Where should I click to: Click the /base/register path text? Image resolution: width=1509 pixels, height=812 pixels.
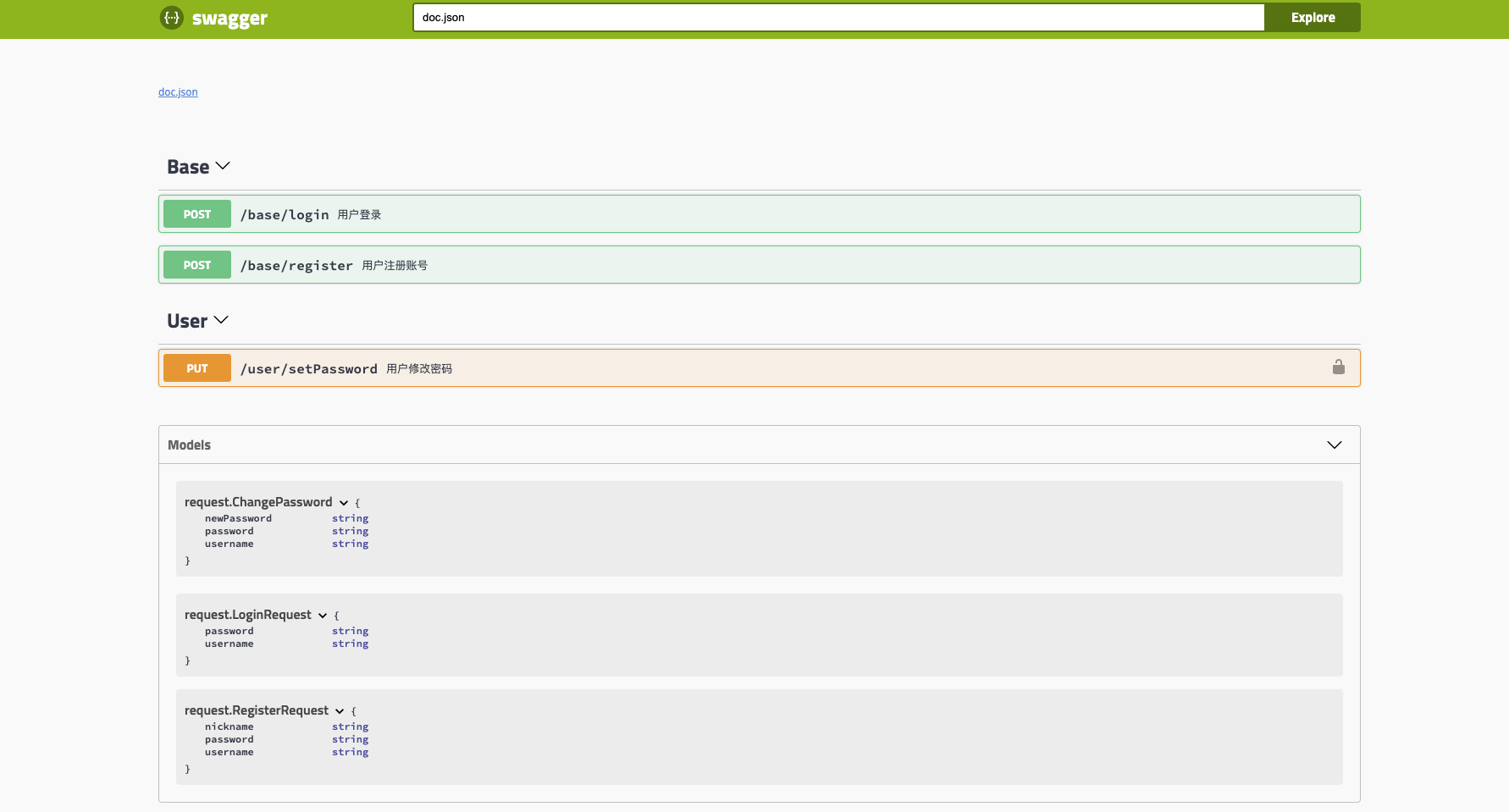(x=296, y=266)
